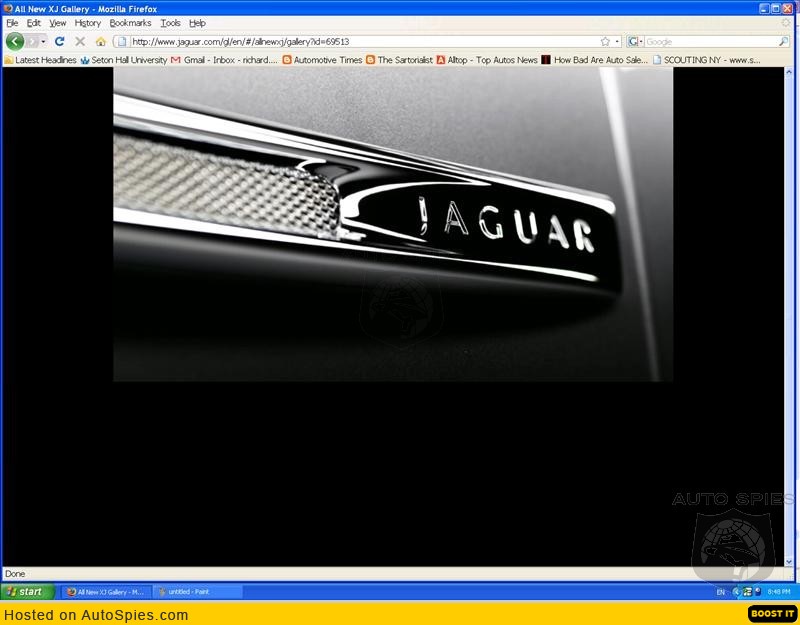Screen dimensions: 800x625
Task: Open the Edit menu
Action: coord(34,23)
